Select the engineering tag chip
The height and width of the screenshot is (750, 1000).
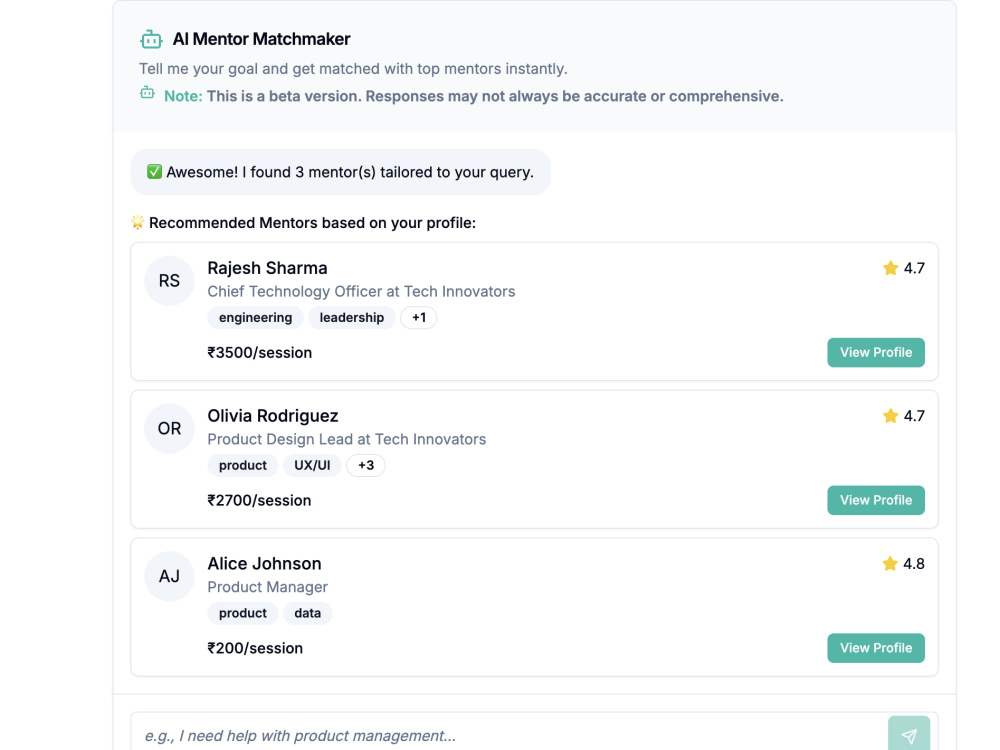coord(255,318)
